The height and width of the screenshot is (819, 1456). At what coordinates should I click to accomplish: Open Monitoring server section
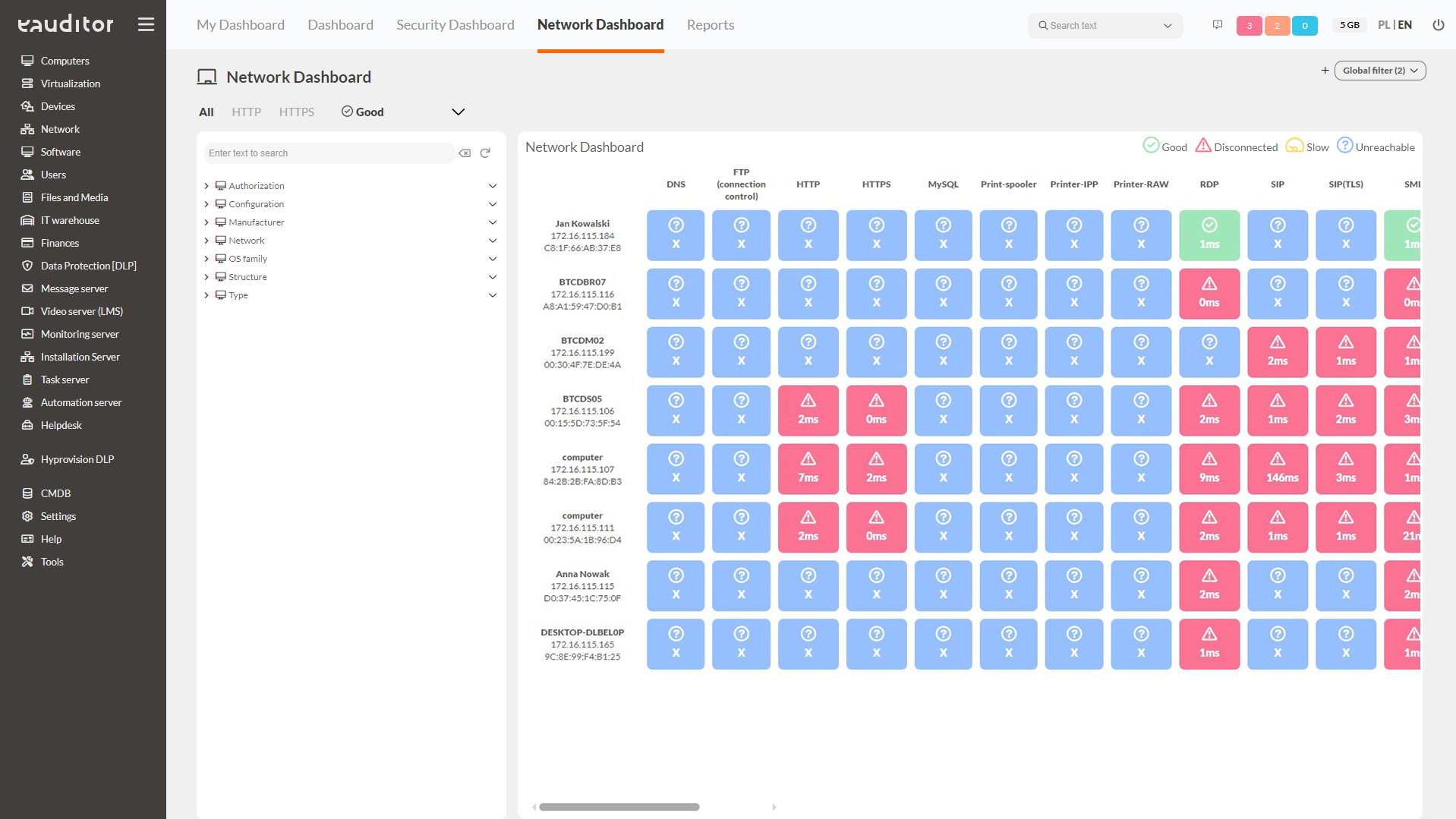[79, 334]
